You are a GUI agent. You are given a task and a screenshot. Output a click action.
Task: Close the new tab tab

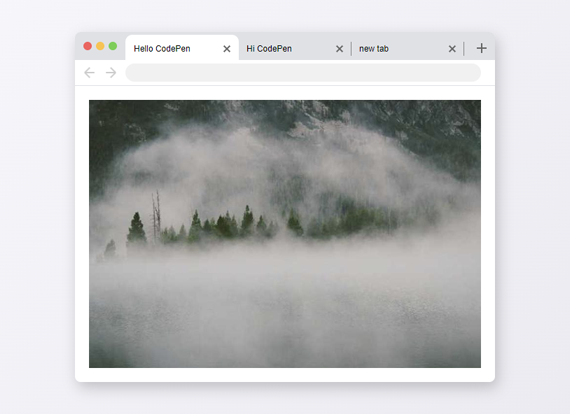452,49
